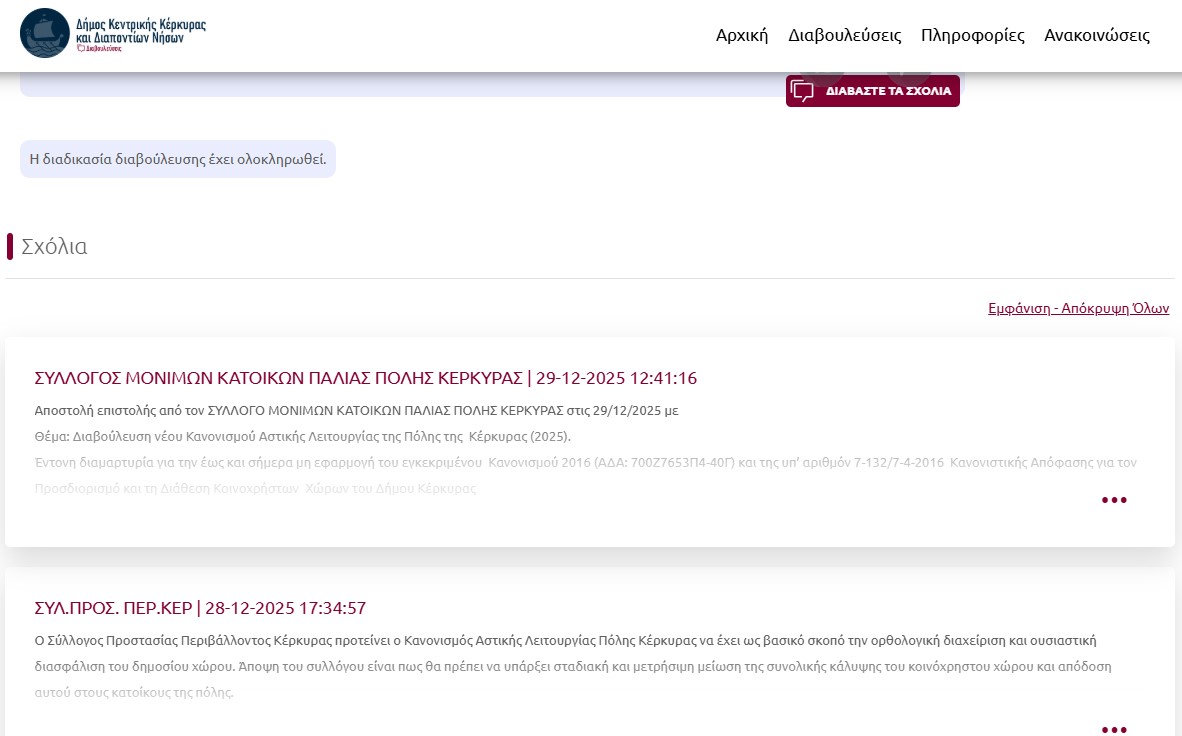
Task: Open the Διαβουλεύσεις menu item
Action: 844,35
